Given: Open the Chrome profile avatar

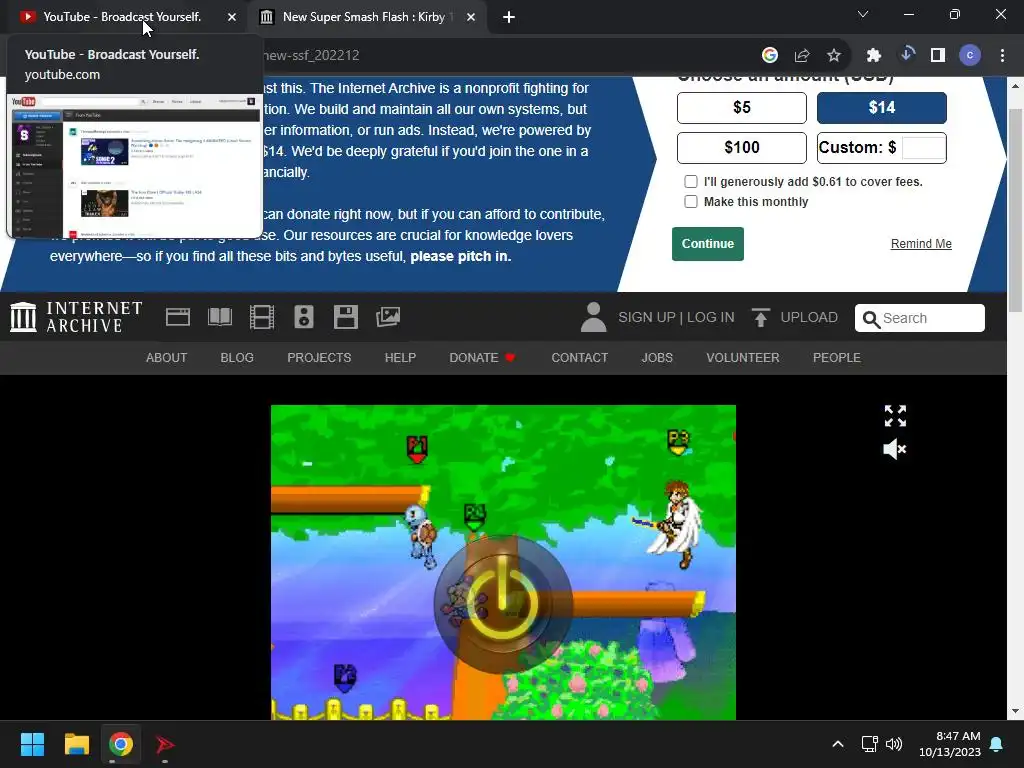Looking at the screenshot, I should pos(970,56).
